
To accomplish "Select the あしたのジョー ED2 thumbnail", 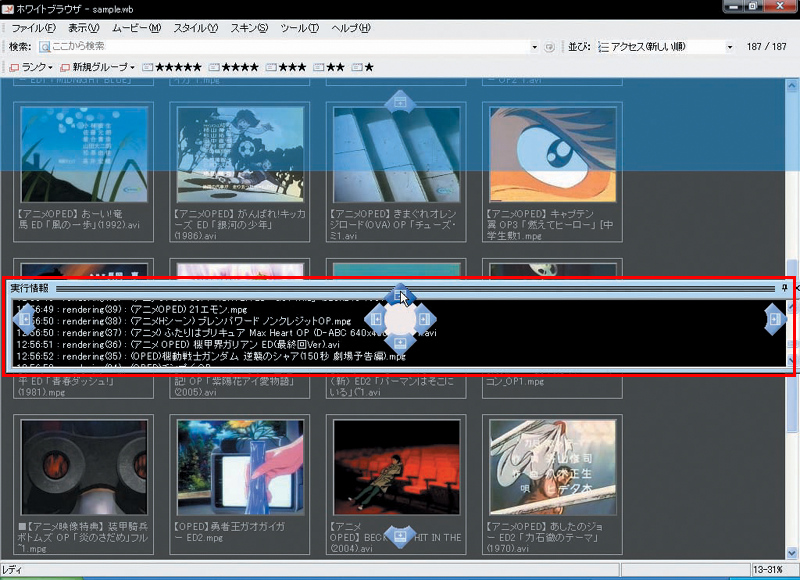I will click(x=553, y=467).
